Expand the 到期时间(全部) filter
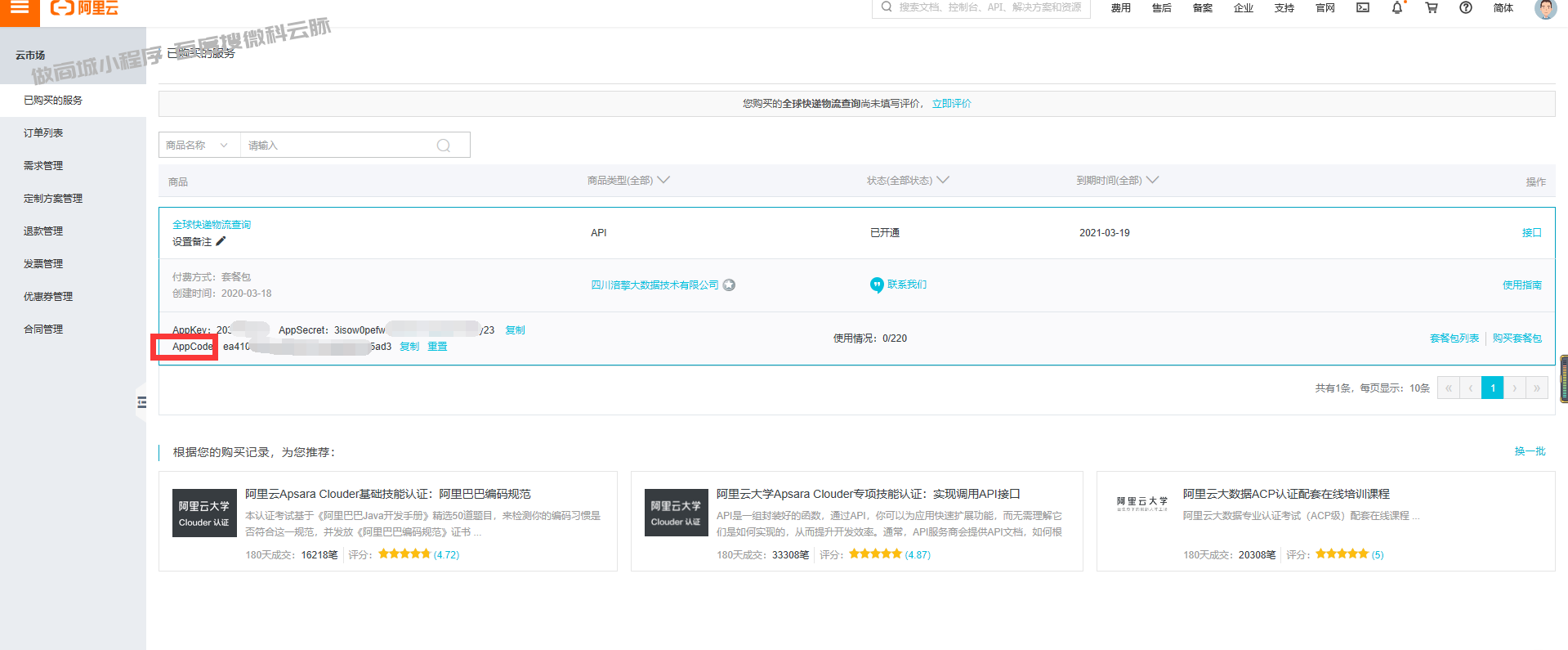1568x650 pixels. tap(1117, 181)
